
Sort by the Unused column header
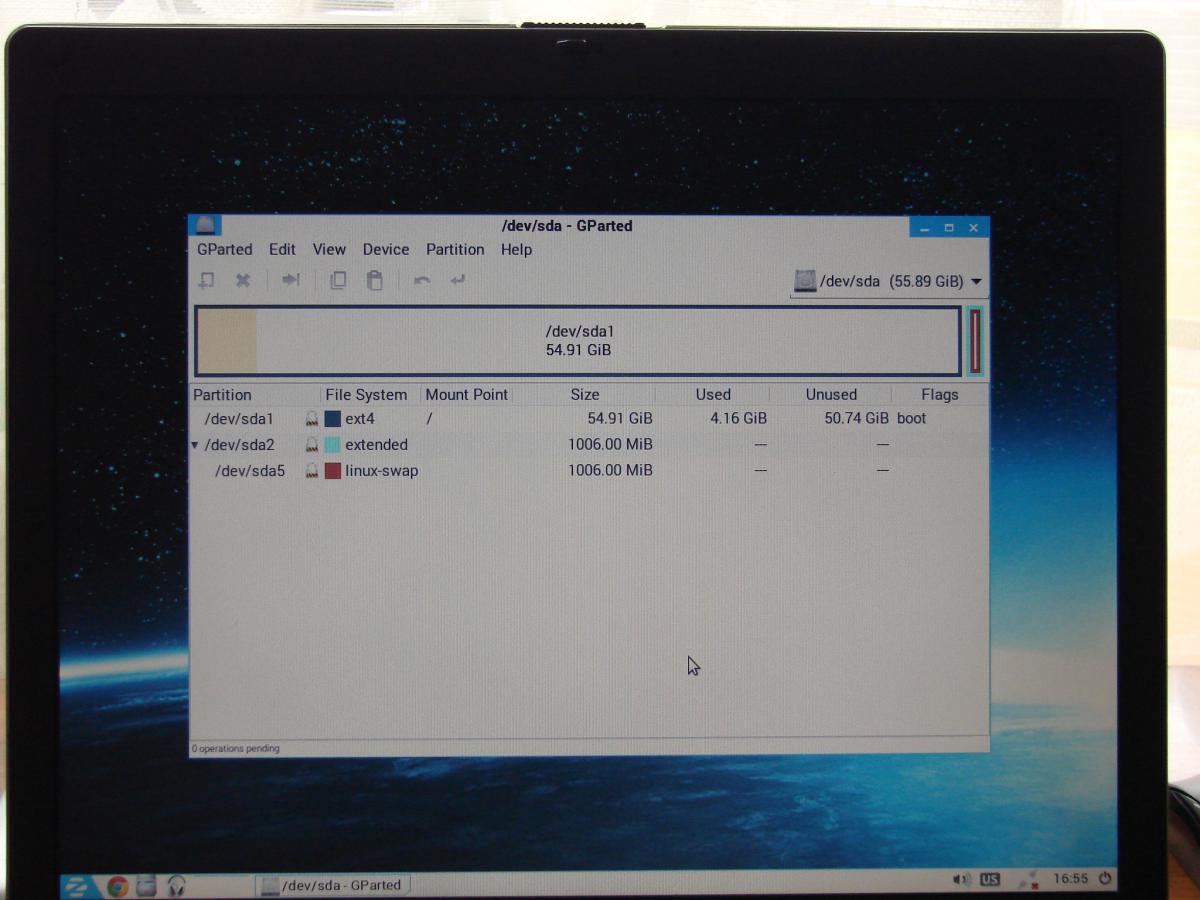tap(831, 395)
